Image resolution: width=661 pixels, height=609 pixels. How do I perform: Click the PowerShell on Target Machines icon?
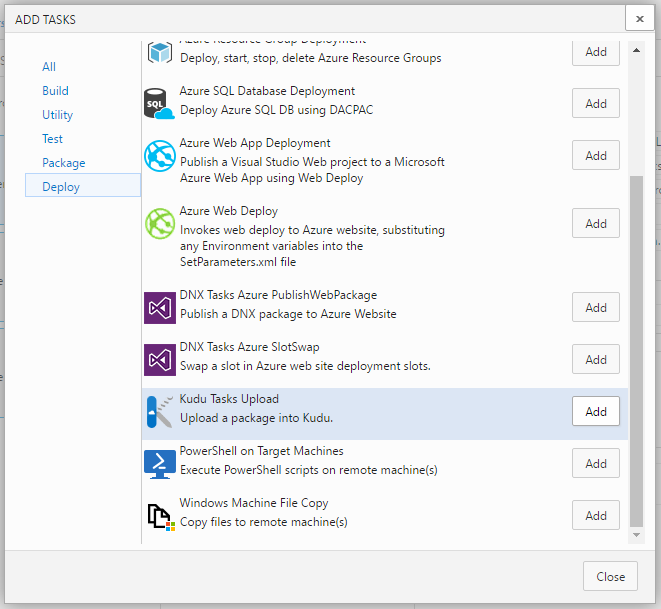(x=160, y=464)
